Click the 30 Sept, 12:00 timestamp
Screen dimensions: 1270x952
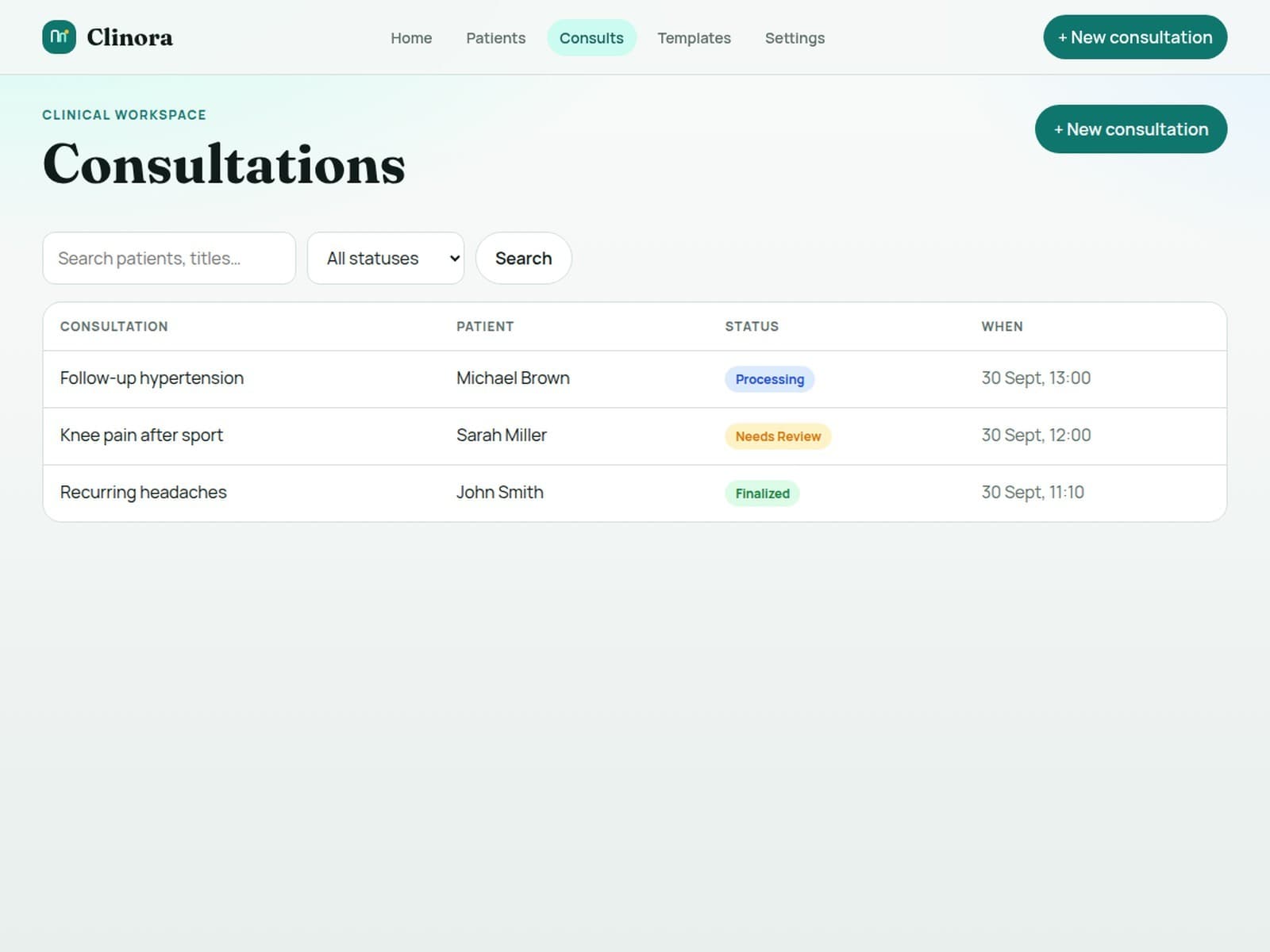(1036, 436)
